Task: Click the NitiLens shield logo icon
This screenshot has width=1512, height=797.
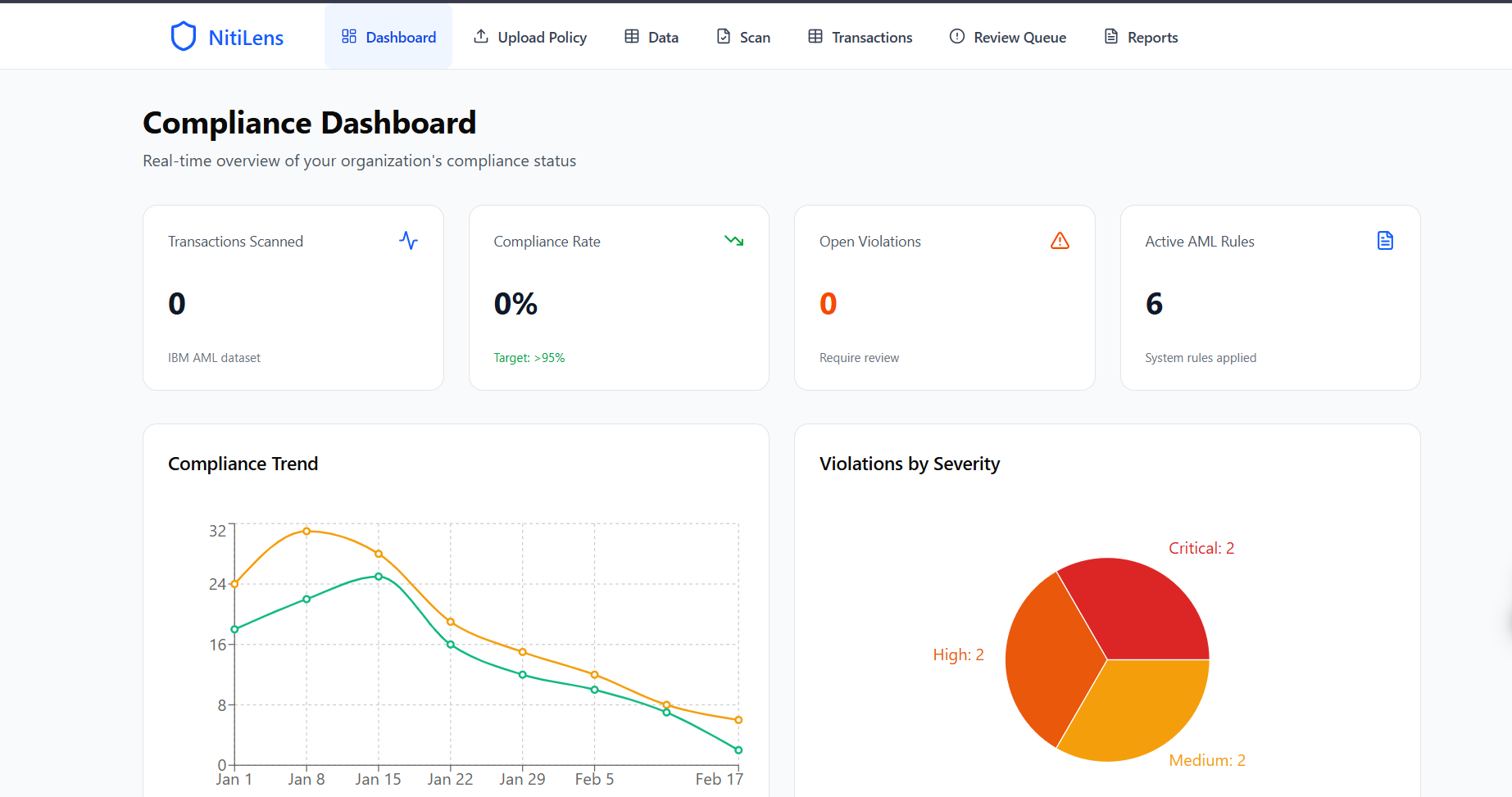Action: tap(183, 37)
